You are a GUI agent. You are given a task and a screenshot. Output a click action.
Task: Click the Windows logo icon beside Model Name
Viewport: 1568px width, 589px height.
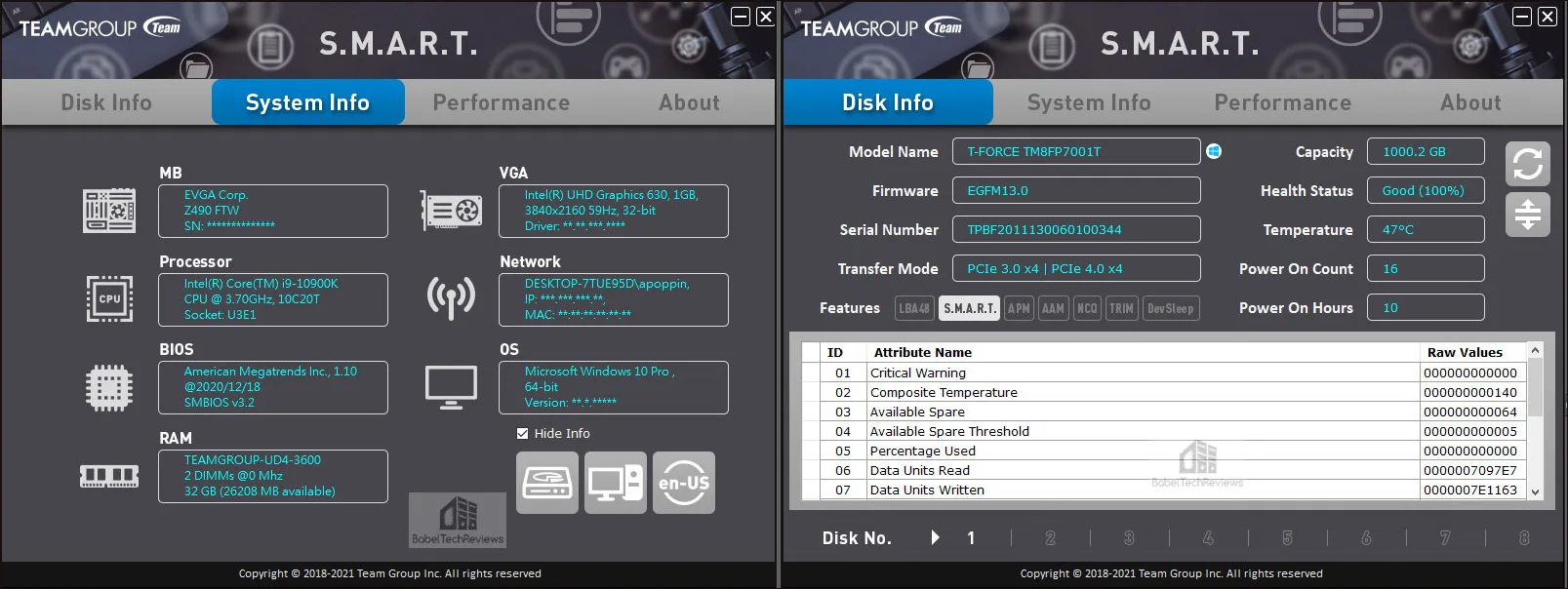[x=1214, y=151]
